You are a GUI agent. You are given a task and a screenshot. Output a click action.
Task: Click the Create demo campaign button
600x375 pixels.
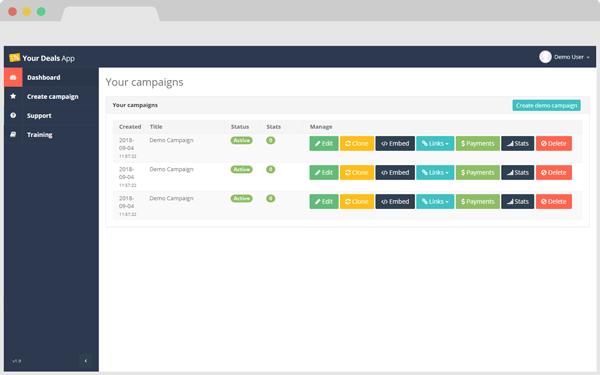546,106
